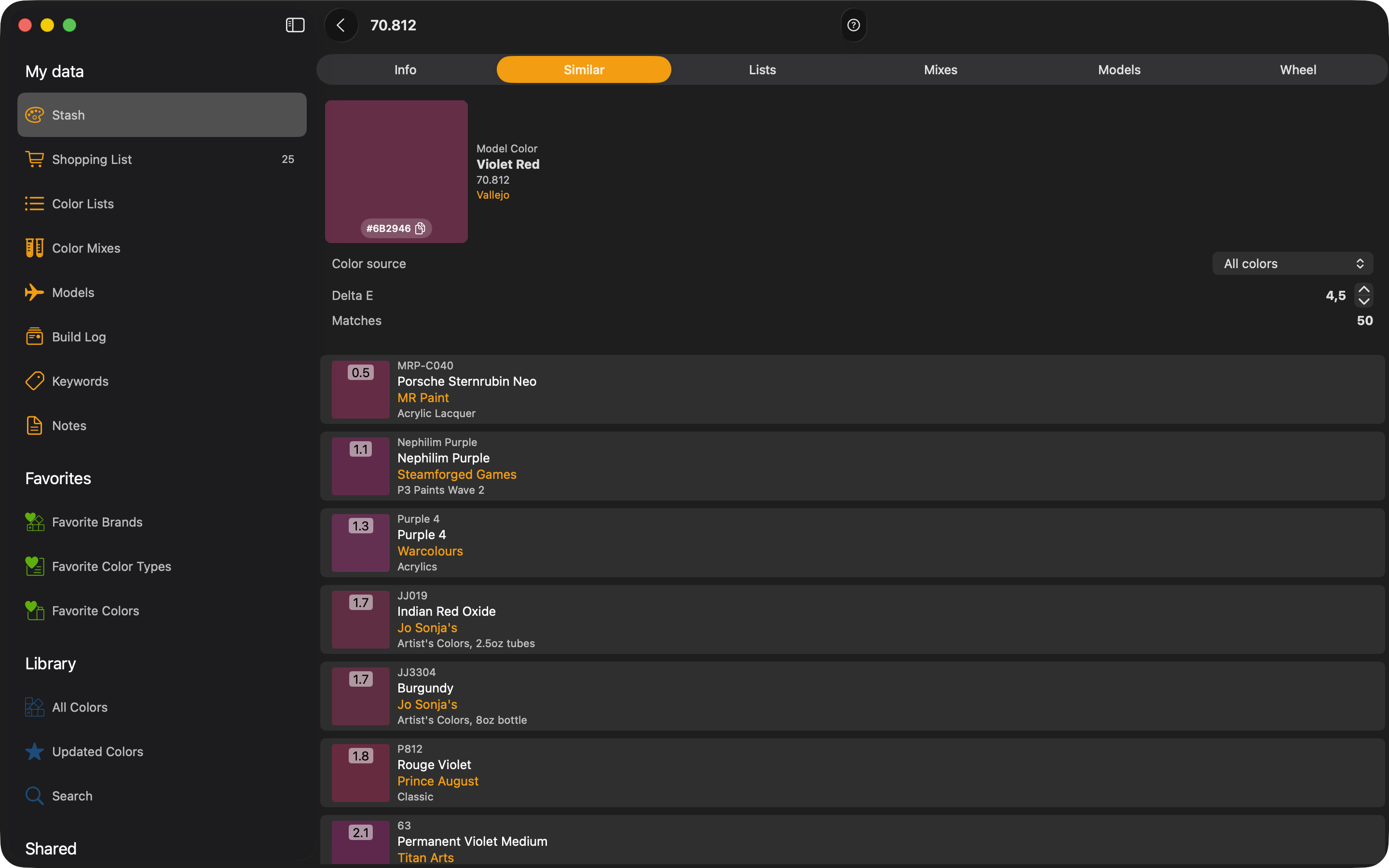This screenshot has height=868, width=1389.
Task: Open the Models tab
Action: (1119, 69)
